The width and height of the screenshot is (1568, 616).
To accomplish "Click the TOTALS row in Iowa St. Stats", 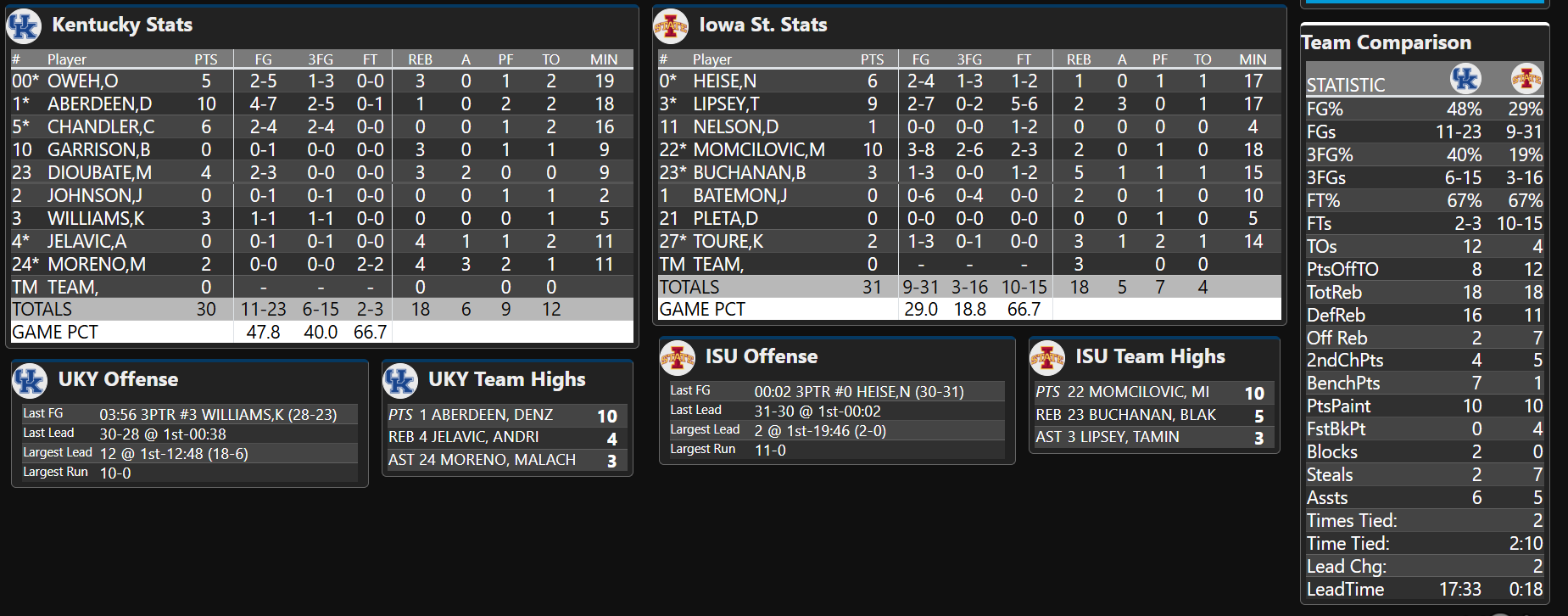I will click(x=967, y=287).
